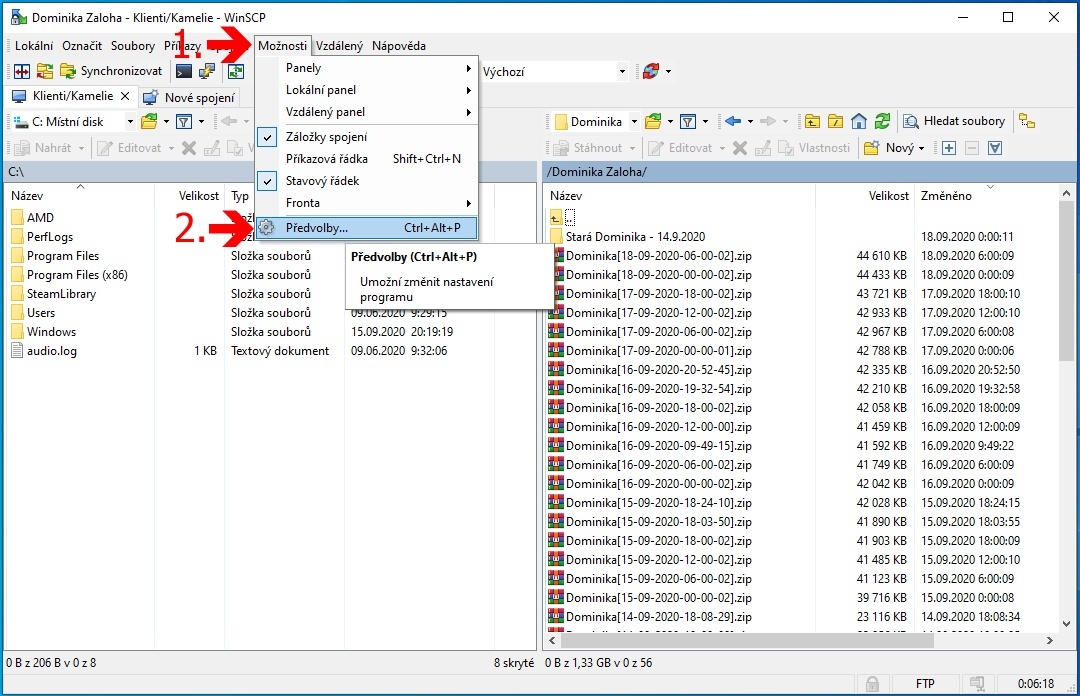The width and height of the screenshot is (1080, 696).
Task: Click the Hledat soubory button
Action: [x=954, y=122]
